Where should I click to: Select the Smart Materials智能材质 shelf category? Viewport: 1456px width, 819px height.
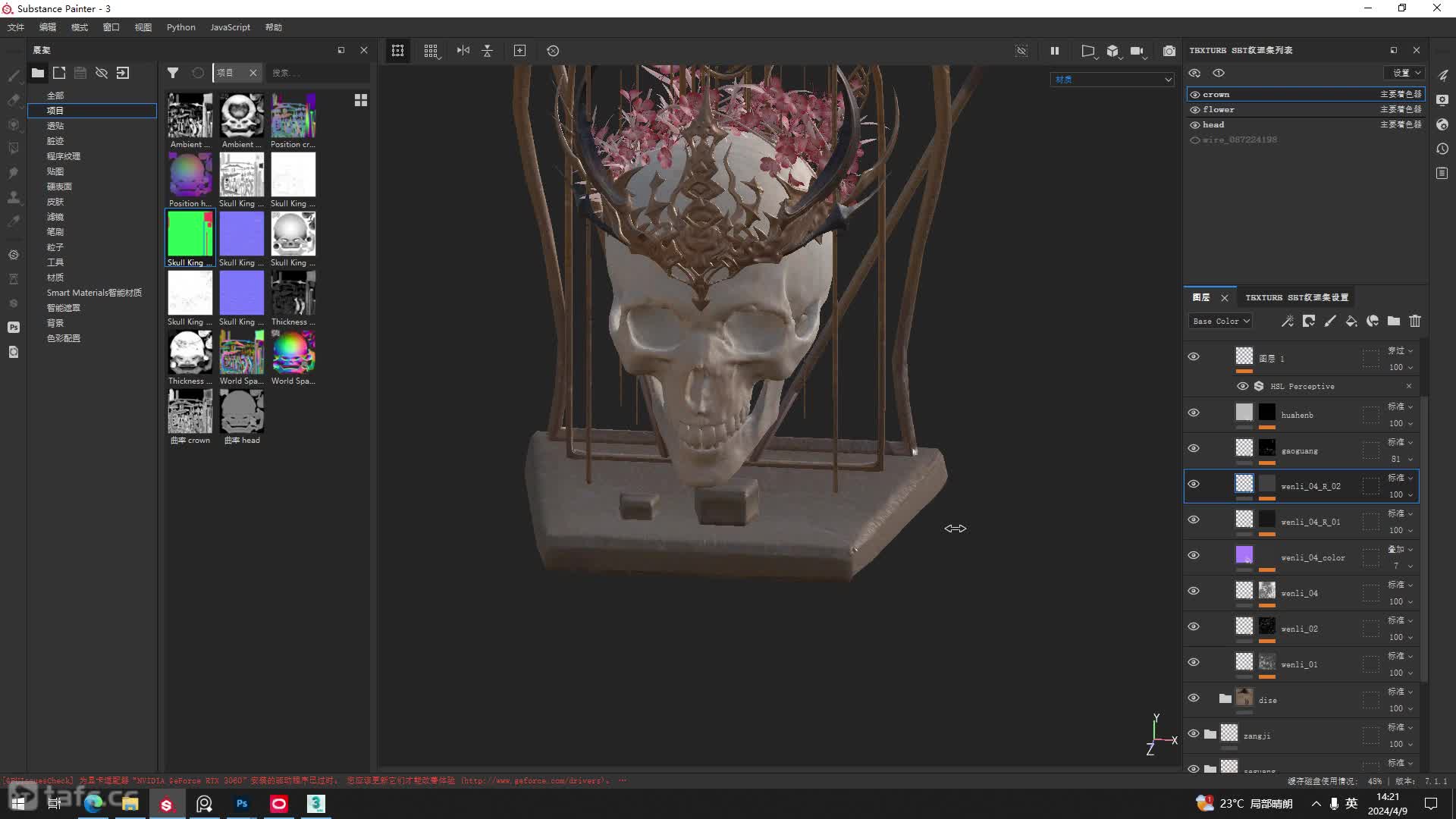(x=94, y=293)
